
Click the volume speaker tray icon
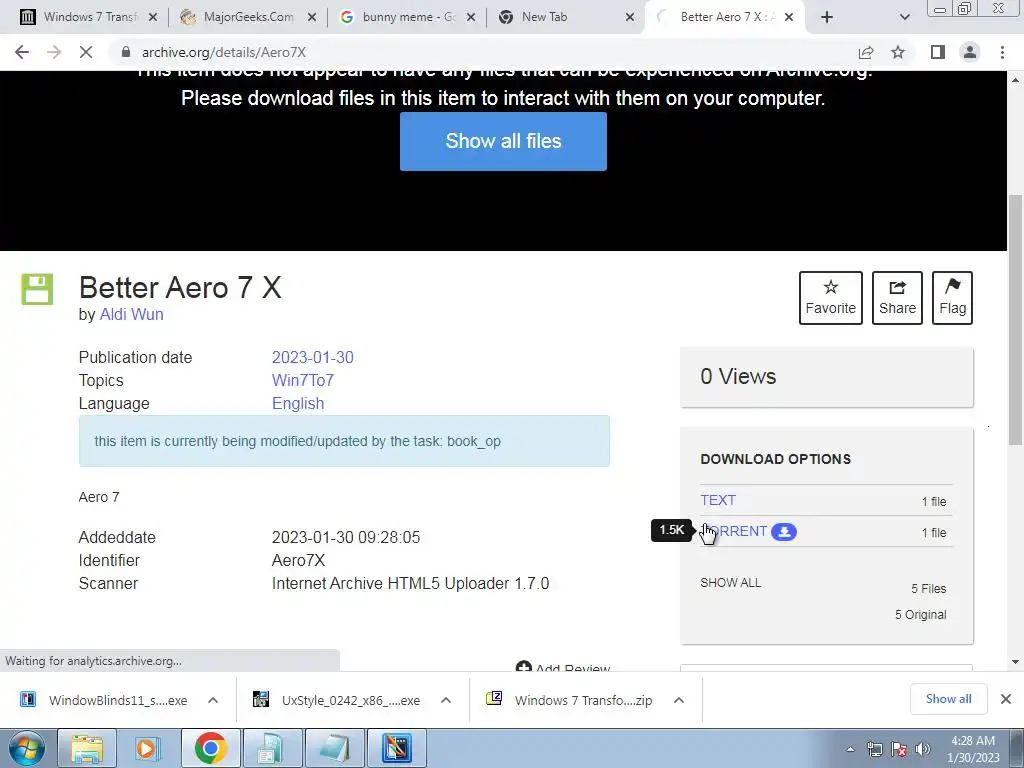[x=923, y=749]
